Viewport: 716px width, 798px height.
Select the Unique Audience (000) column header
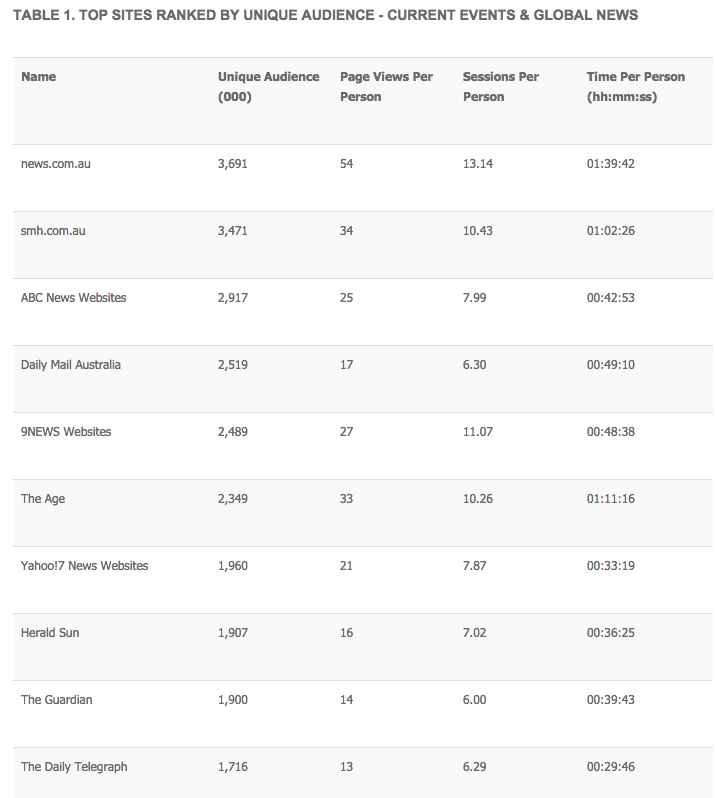point(269,87)
